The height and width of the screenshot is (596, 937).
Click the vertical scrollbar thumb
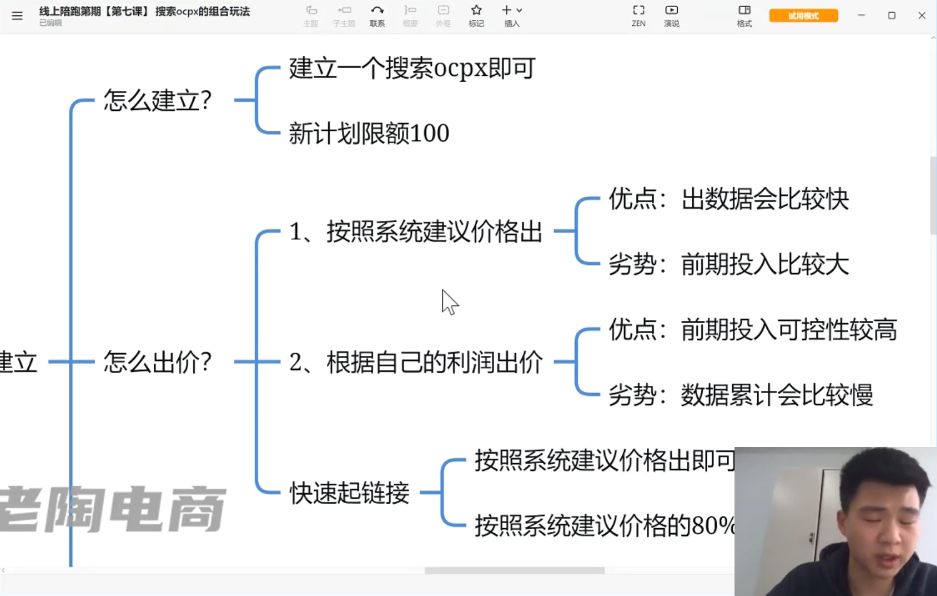coord(933,194)
